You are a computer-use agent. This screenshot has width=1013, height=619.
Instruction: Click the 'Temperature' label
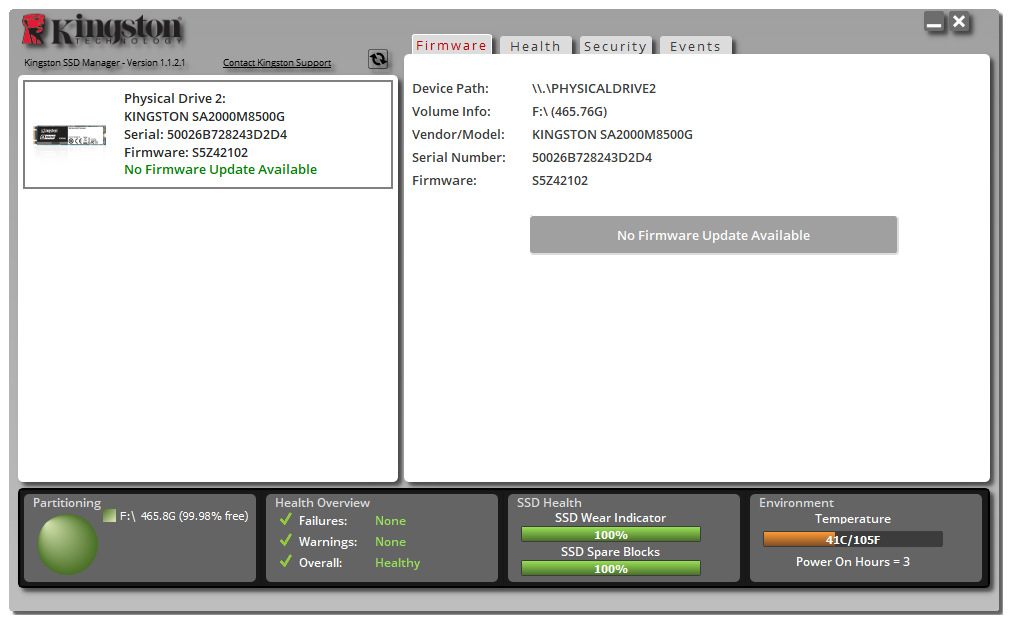853,519
